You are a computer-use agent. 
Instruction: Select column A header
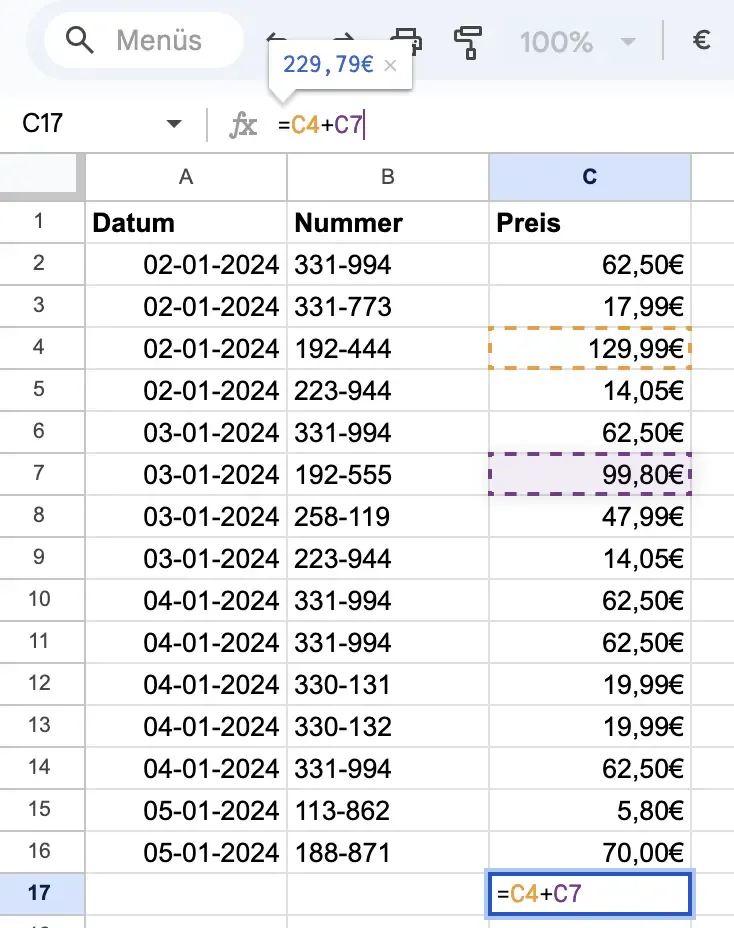click(x=186, y=177)
